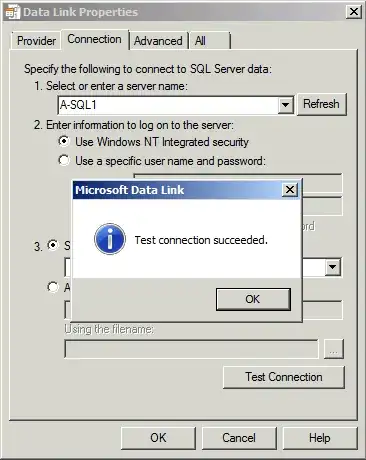This screenshot has width=366, height=460.
Task: Click the Refresh button
Action: pyautogui.click(x=321, y=104)
